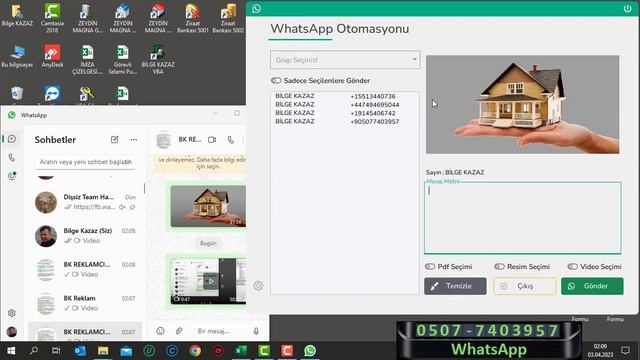
Task: Open Google Chrome from the taskbar
Action: [x=195, y=351]
